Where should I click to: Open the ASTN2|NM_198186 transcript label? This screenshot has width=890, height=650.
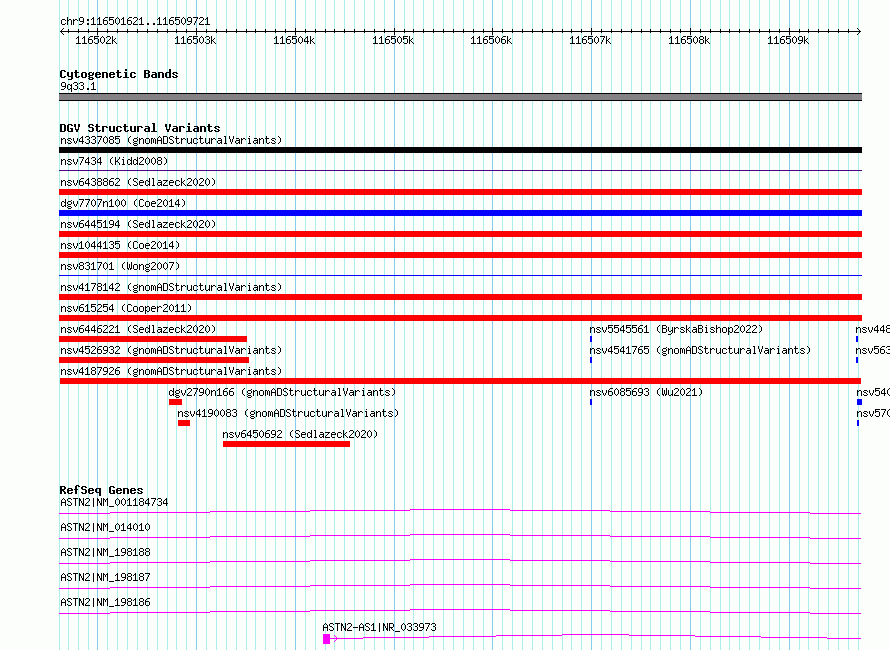click(105, 602)
